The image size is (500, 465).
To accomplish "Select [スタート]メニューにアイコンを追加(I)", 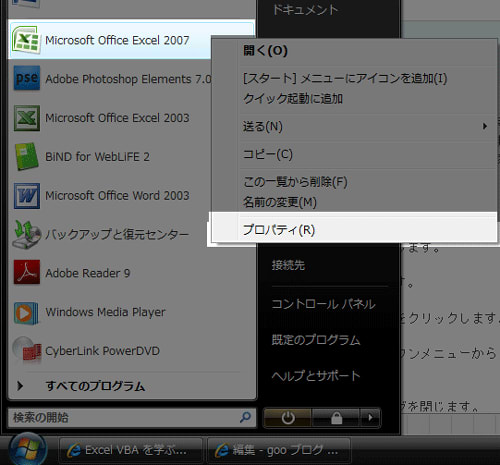I will tap(354, 79).
